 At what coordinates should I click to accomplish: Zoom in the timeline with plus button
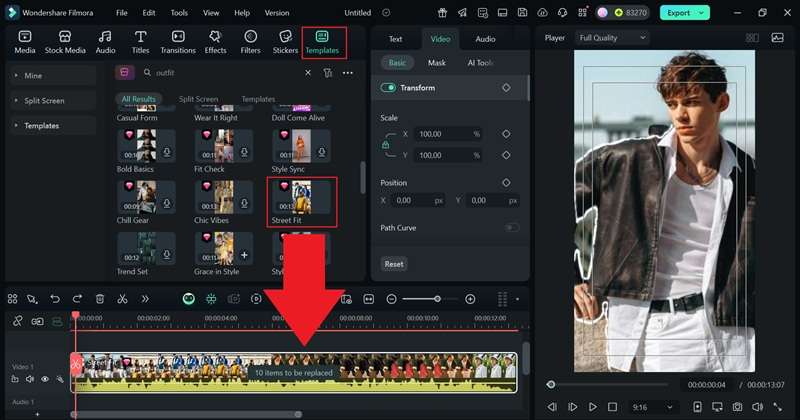[x=470, y=299]
